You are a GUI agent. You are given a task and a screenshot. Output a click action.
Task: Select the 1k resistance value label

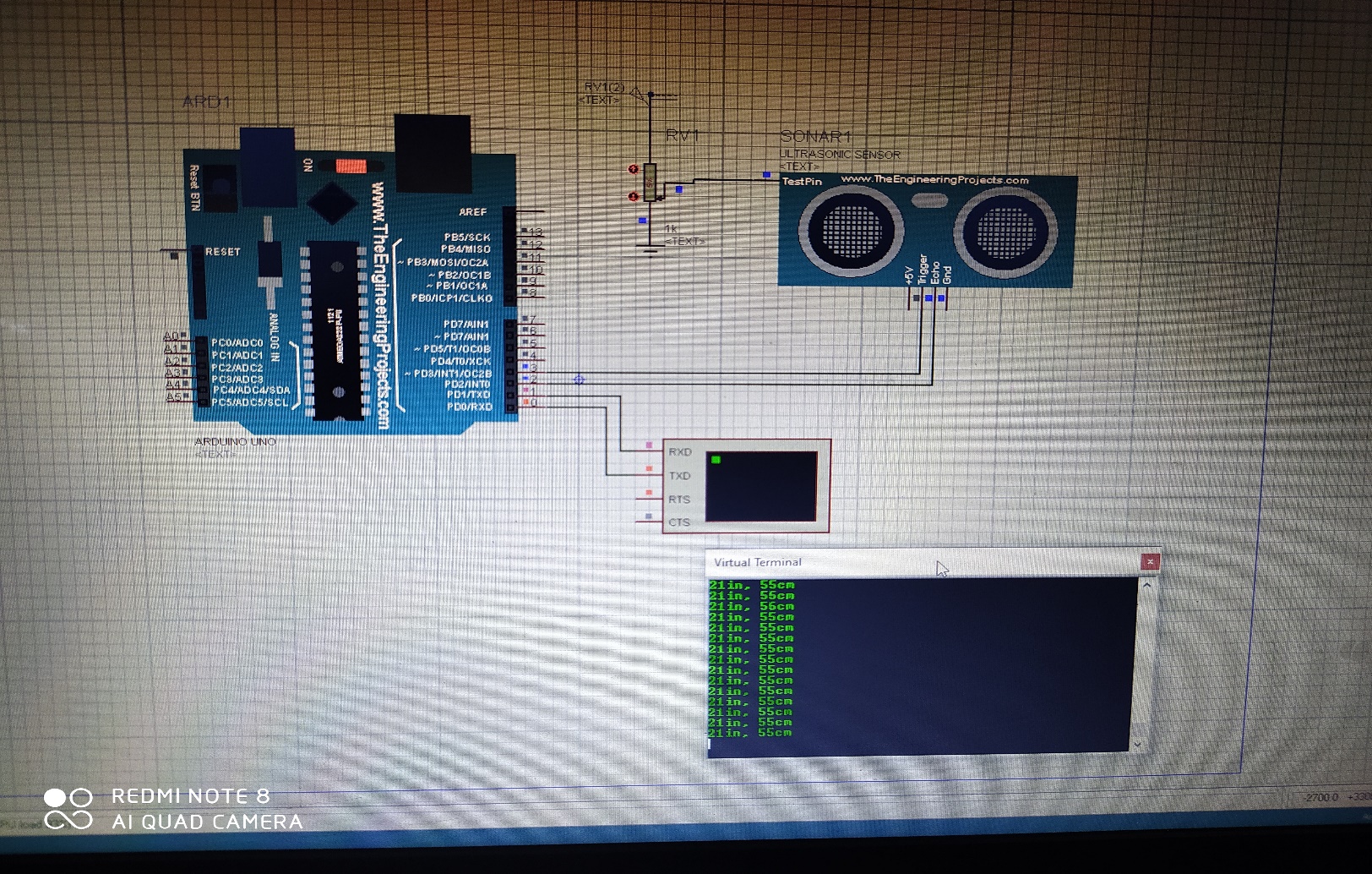tap(671, 229)
